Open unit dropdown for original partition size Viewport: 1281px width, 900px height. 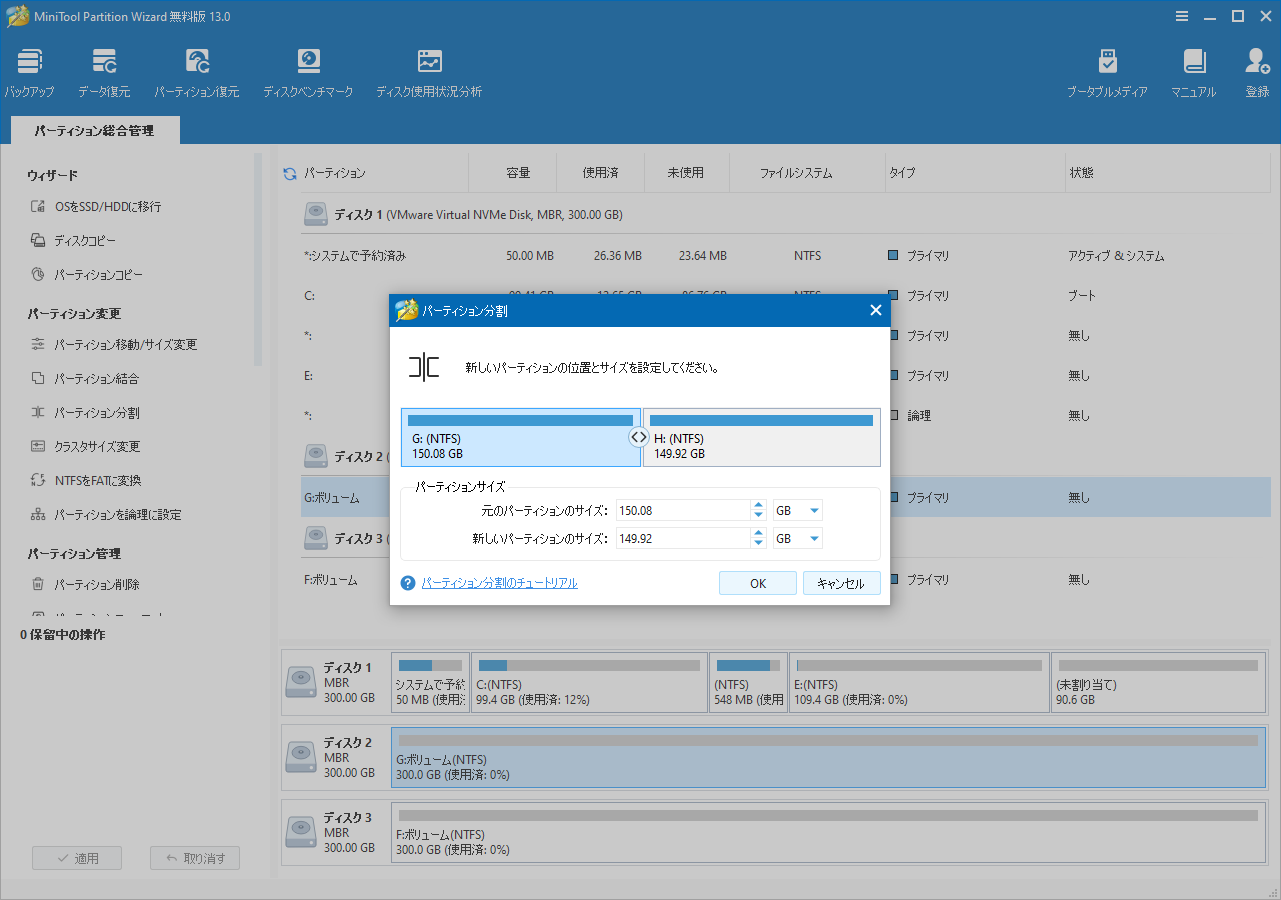pos(797,510)
